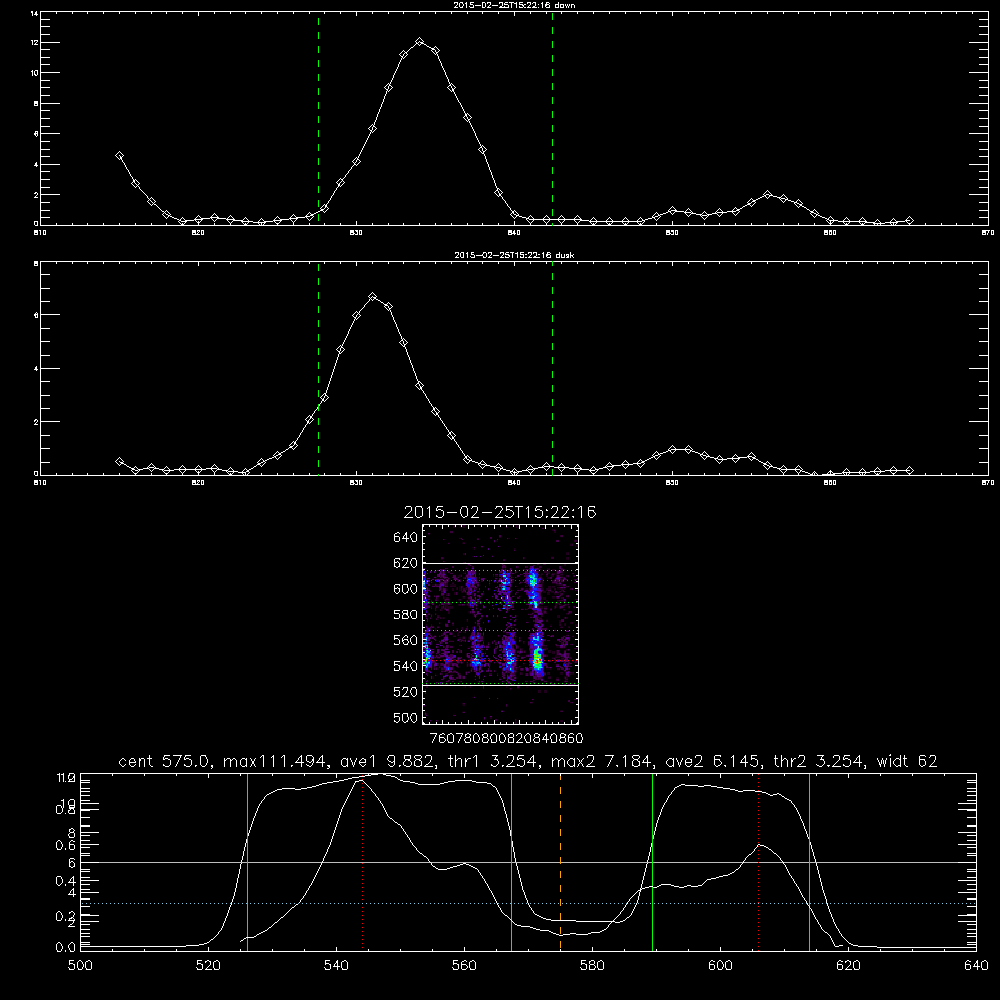Click the timestamp title above the spectral image

coord(500,512)
